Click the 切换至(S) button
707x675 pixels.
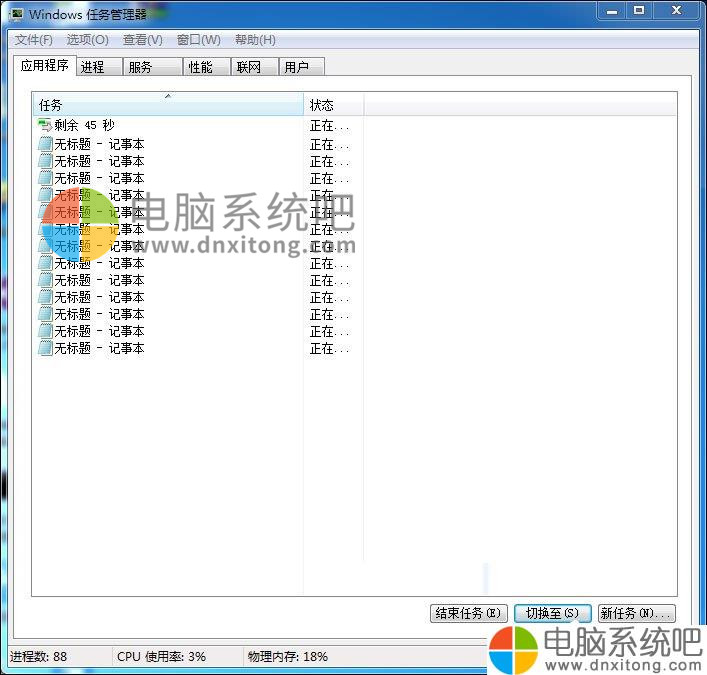[x=552, y=613]
